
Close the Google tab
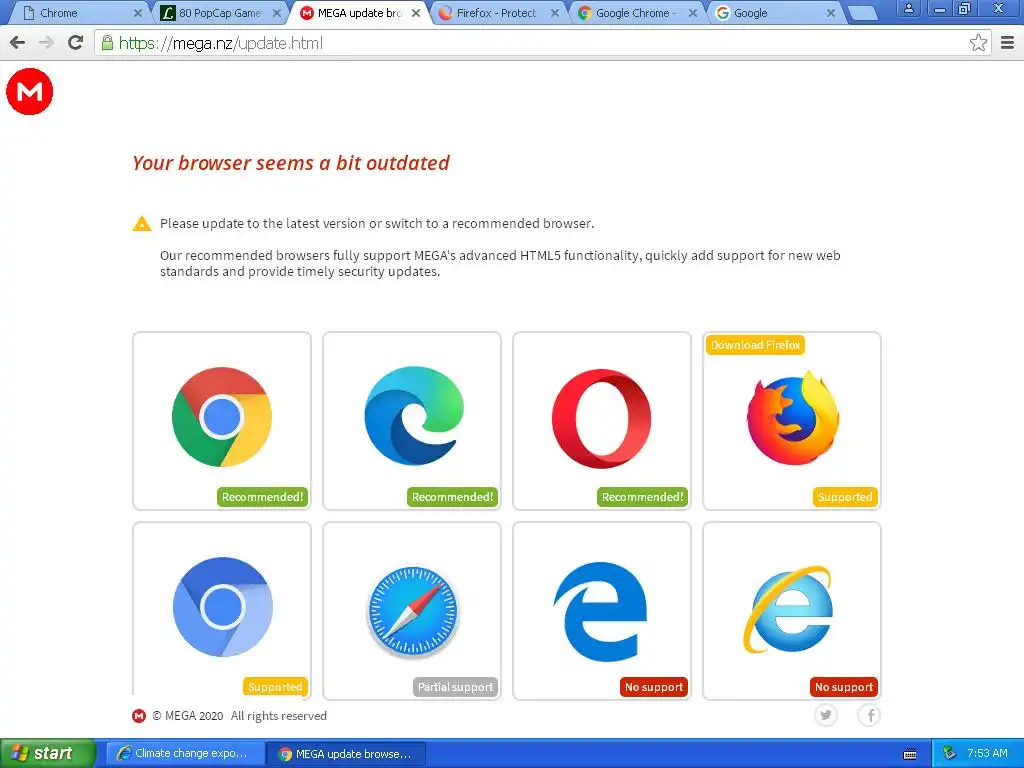click(831, 13)
